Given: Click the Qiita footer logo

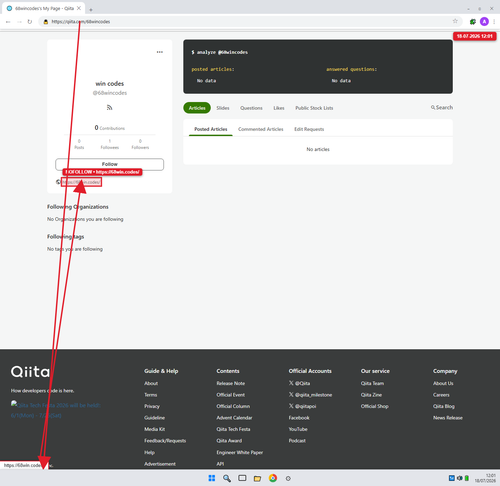Looking at the screenshot, I should [x=30, y=372].
